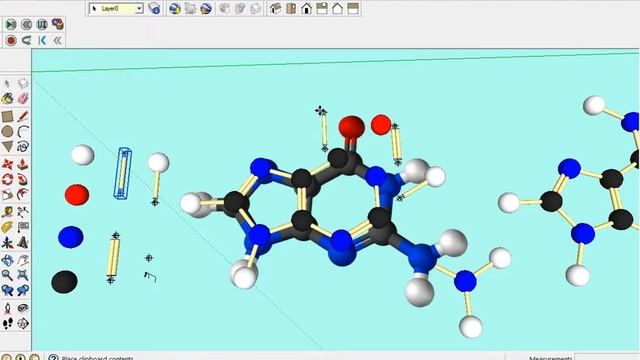Select the Pan hand tool
The width and height of the screenshot is (640, 360).
coord(23,260)
